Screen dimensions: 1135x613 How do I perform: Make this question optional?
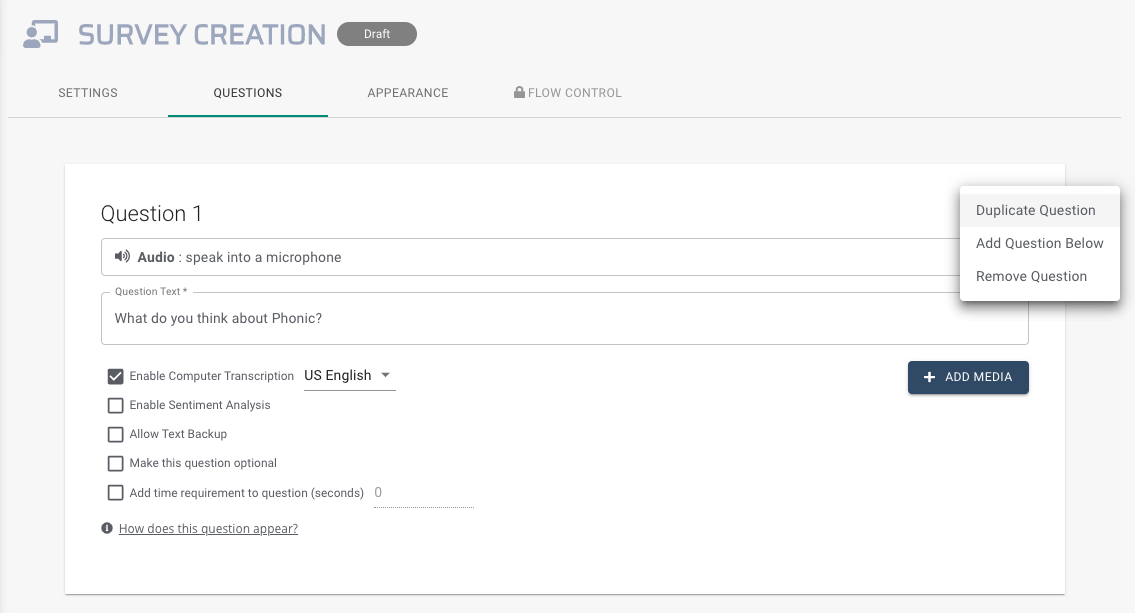[115, 463]
